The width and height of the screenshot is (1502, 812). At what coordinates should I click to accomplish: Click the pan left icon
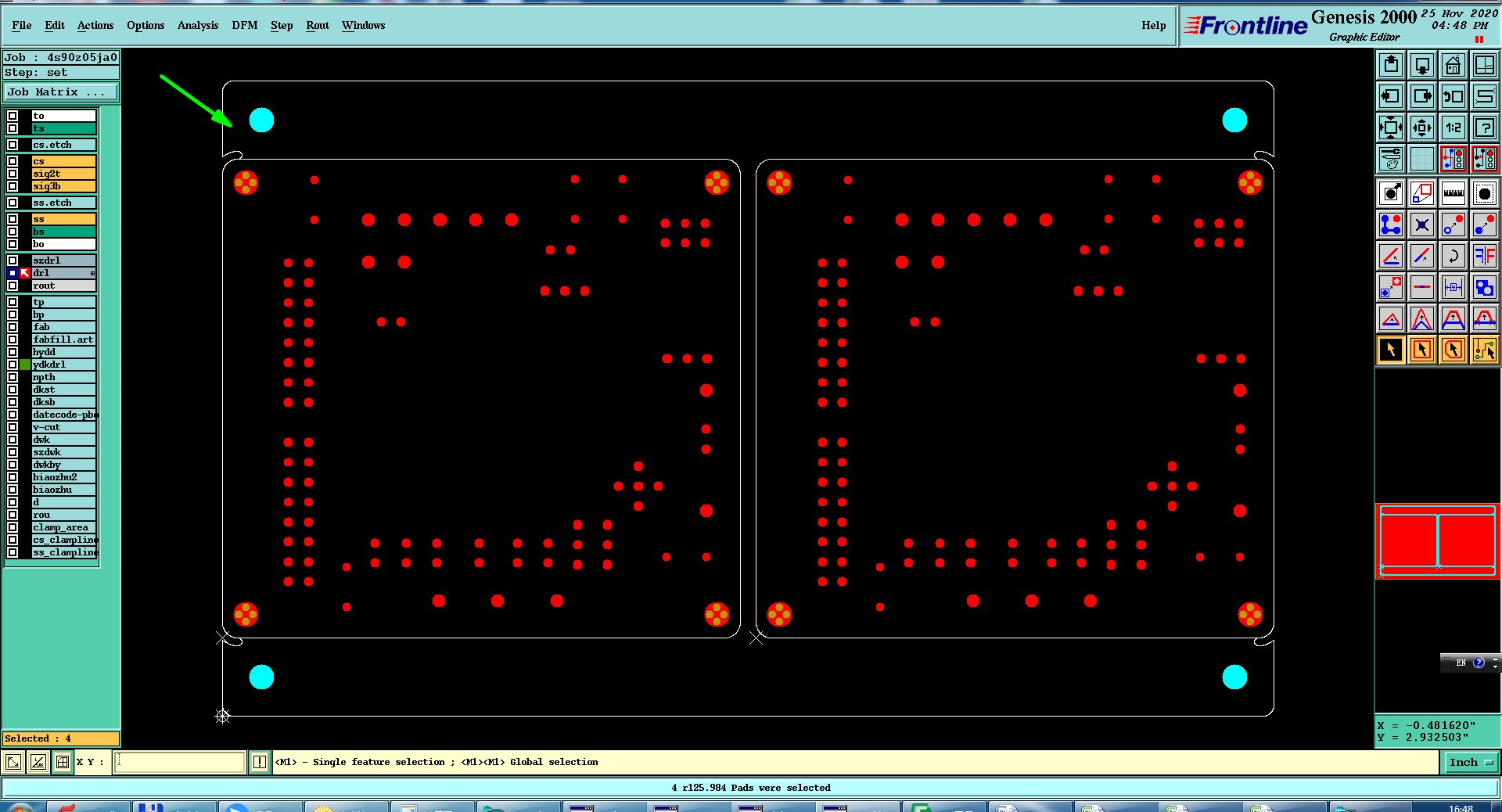tap(1391, 96)
